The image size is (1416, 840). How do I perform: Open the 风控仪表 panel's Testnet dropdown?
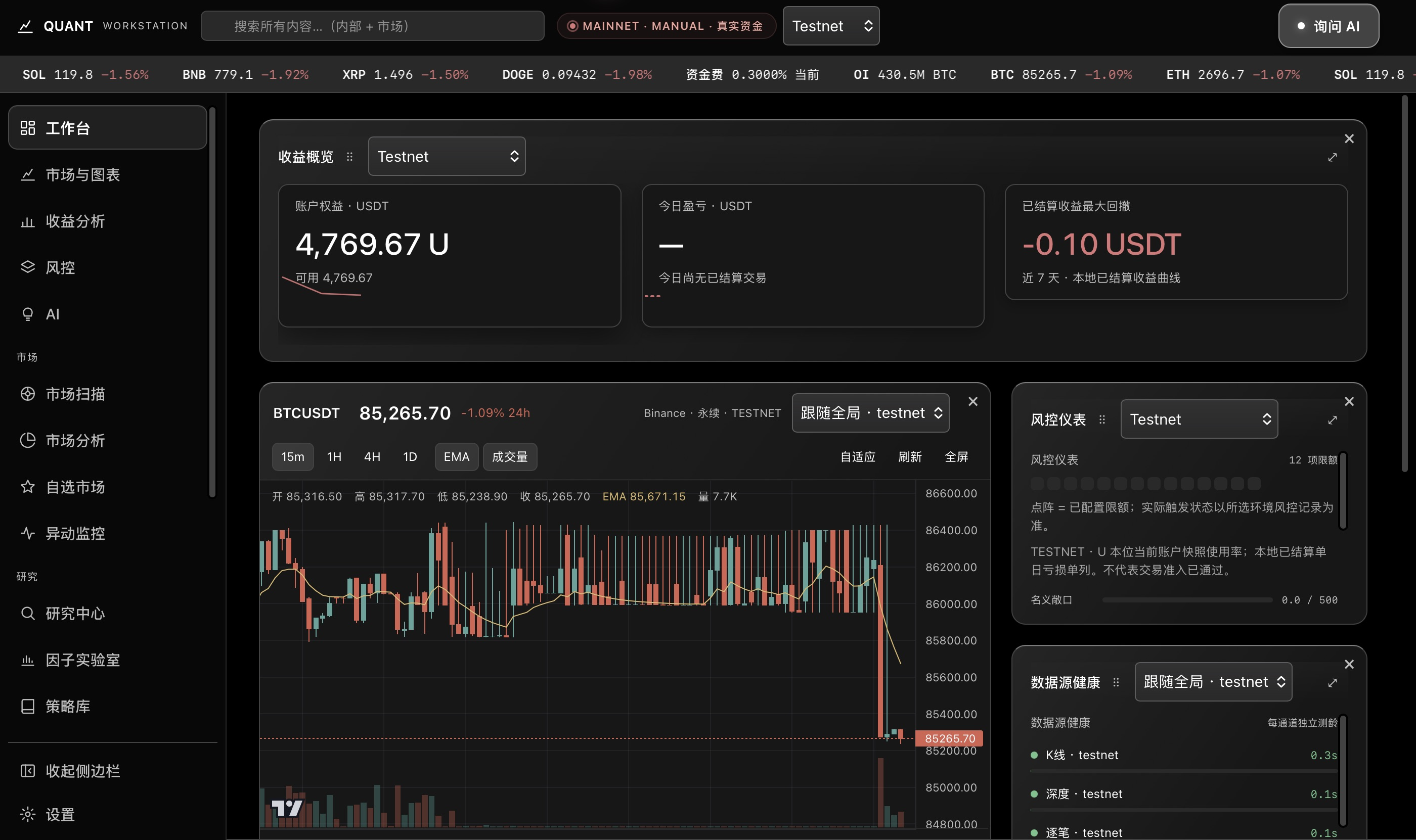pos(1199,419)
